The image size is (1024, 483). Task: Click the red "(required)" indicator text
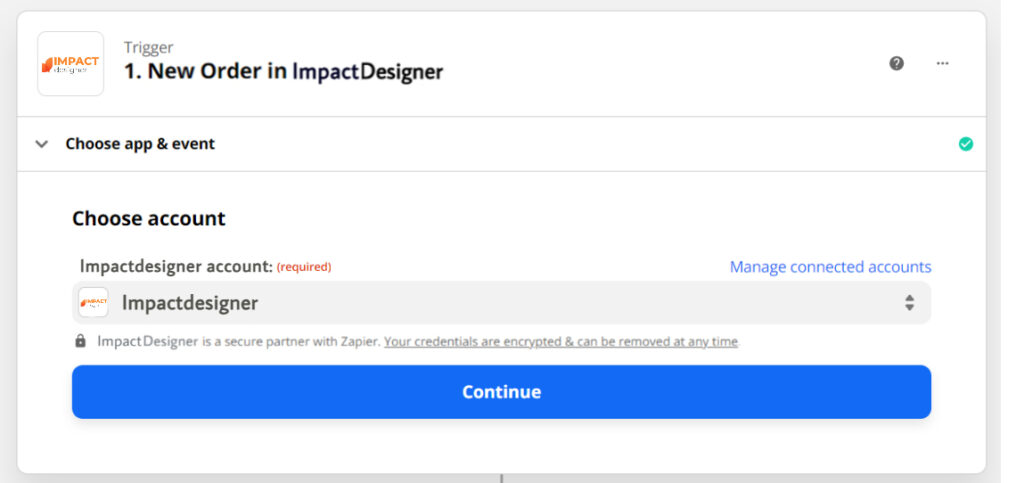[304, 267]
